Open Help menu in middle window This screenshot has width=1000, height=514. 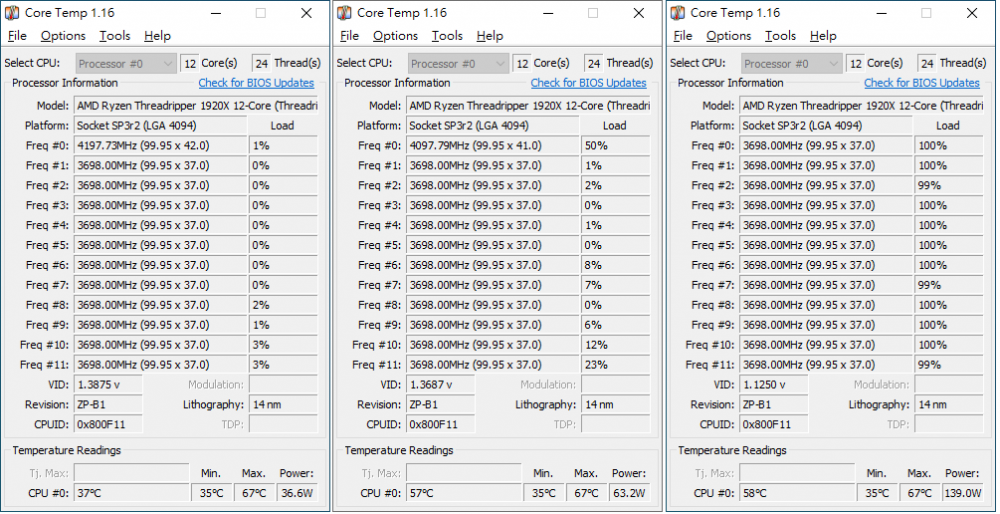pyautogui.click(x=490, y=36)
